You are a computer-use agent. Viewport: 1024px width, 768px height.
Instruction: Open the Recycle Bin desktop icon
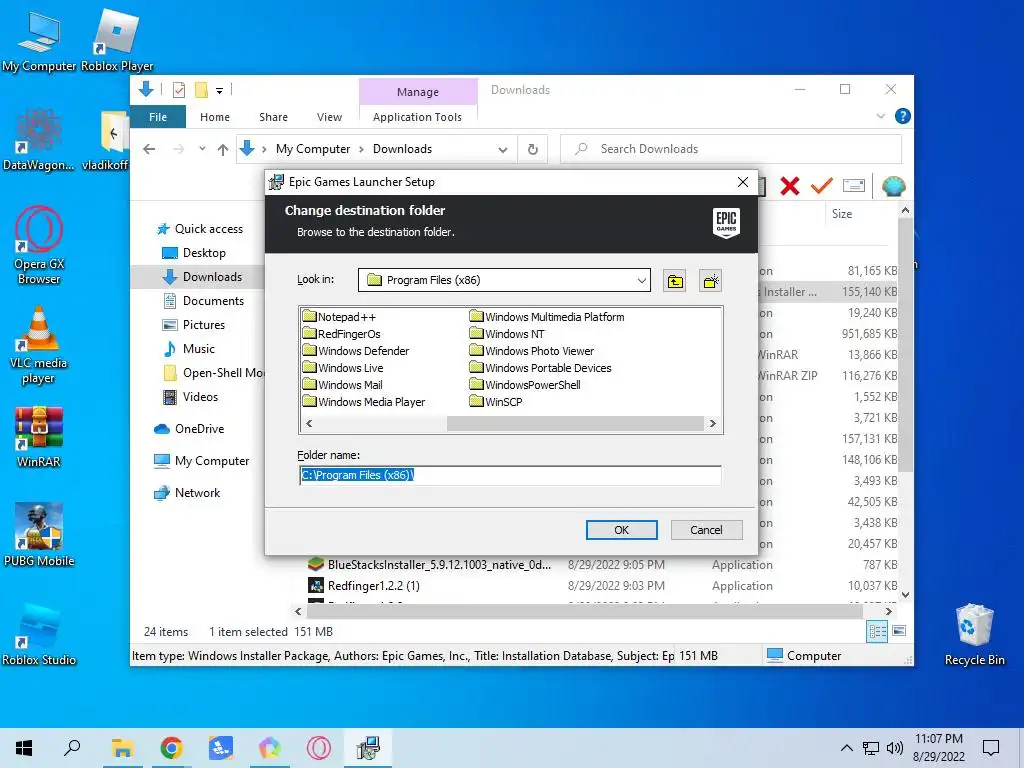point(974,635)
